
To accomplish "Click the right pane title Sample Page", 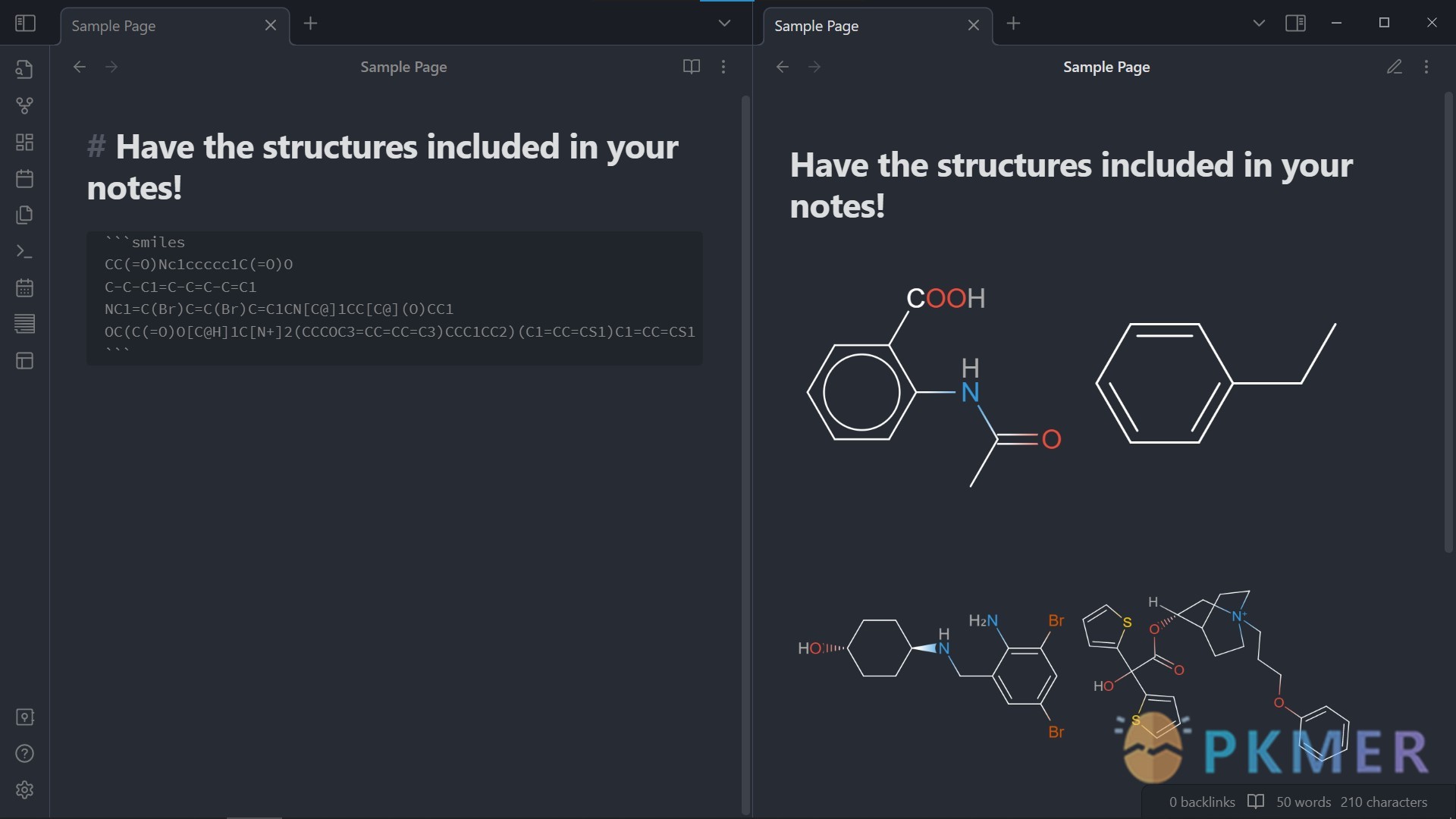I will coord(1106,67).
